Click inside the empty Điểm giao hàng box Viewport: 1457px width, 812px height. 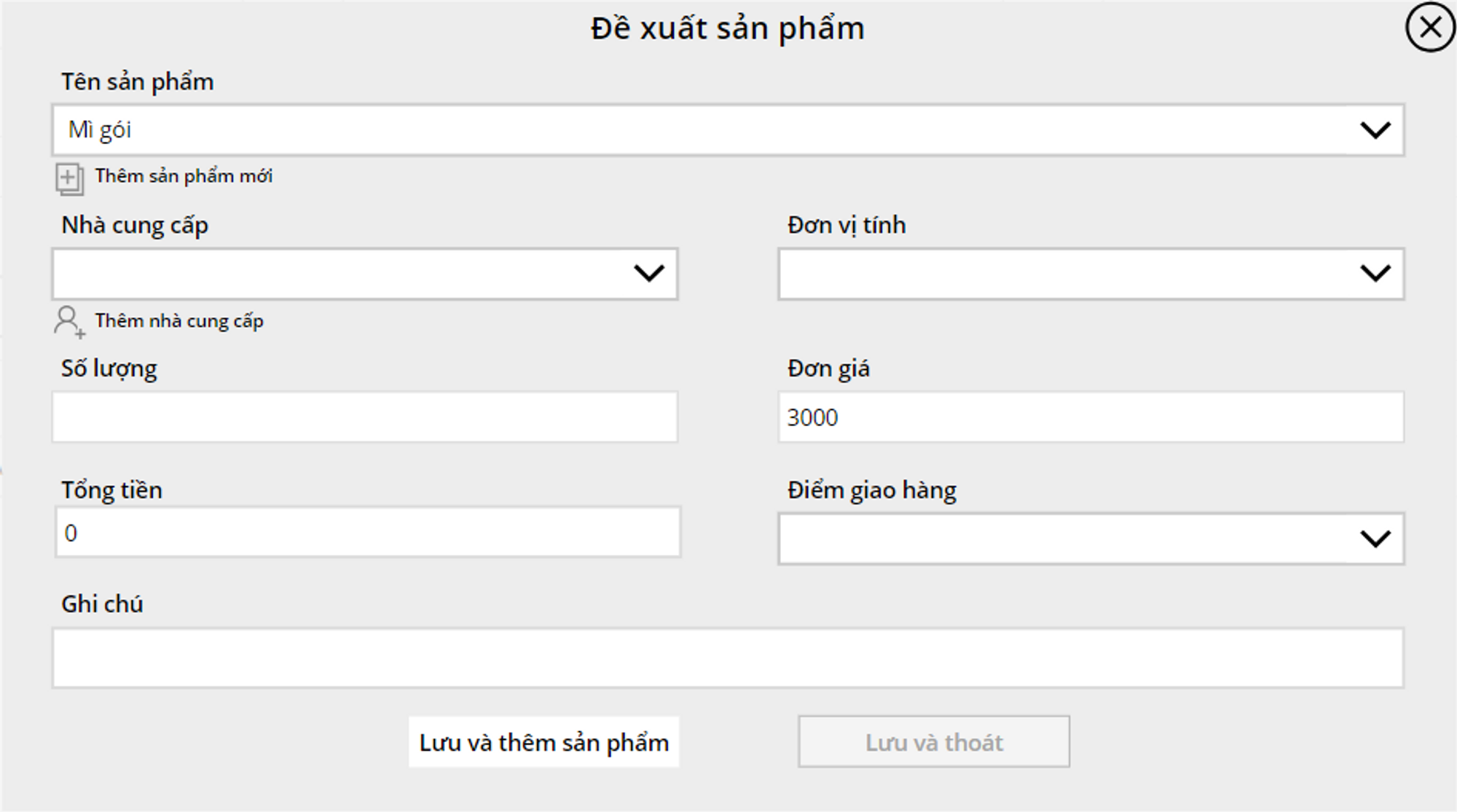[1064, 539]
